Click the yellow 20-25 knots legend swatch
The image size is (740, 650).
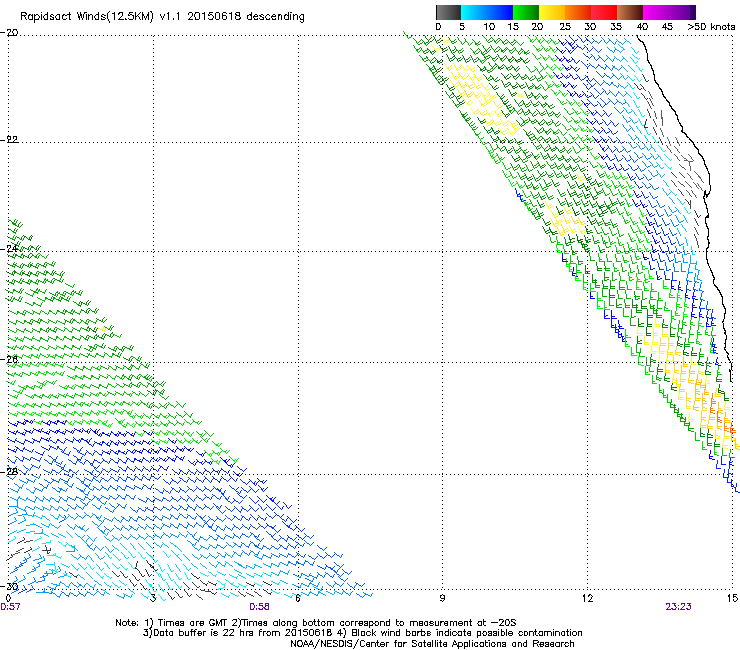(551, 12)
